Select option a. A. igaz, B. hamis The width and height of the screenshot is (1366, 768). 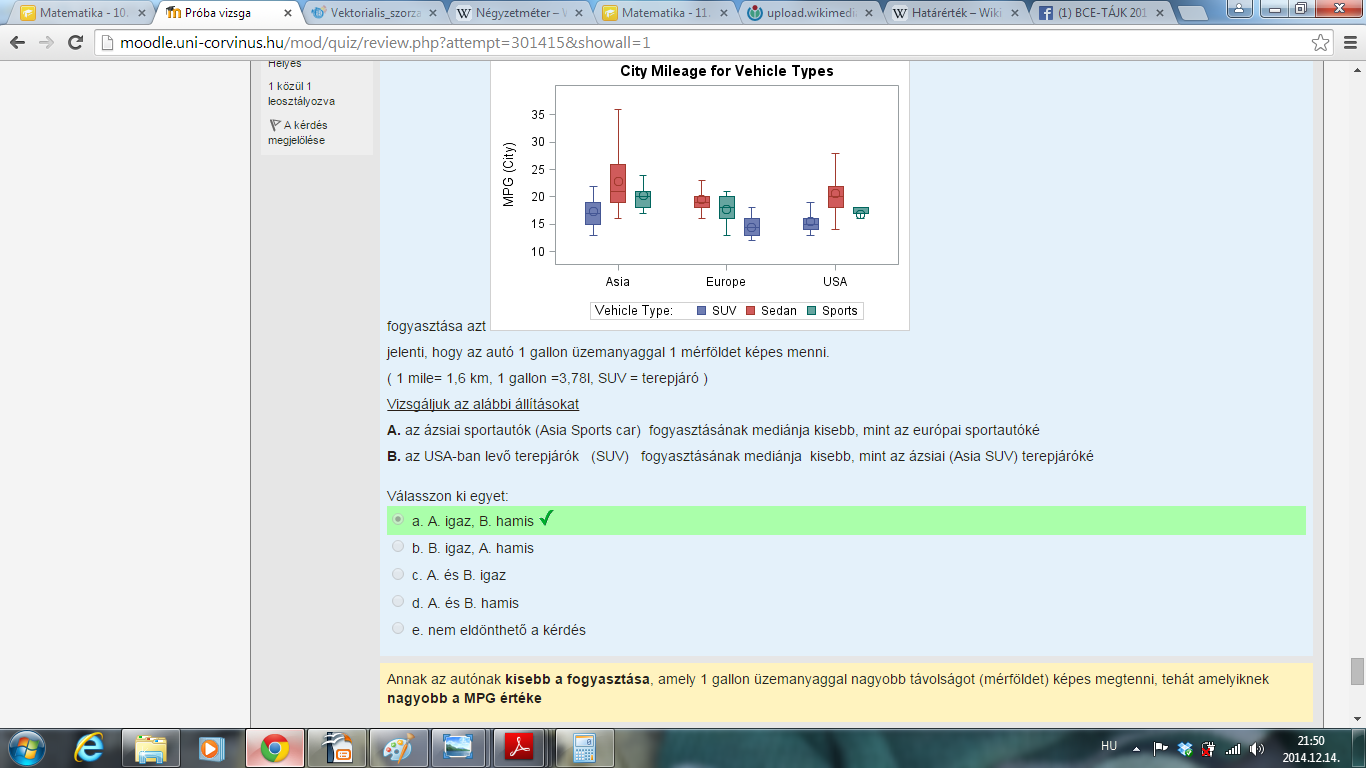point(398,520)
